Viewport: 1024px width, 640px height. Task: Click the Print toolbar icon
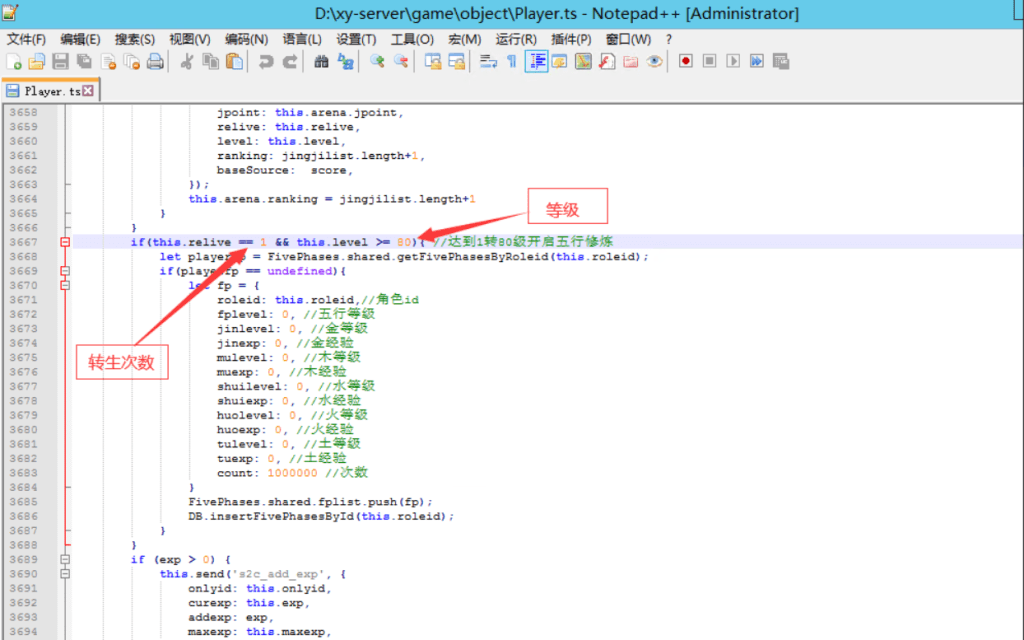(155, 61)
